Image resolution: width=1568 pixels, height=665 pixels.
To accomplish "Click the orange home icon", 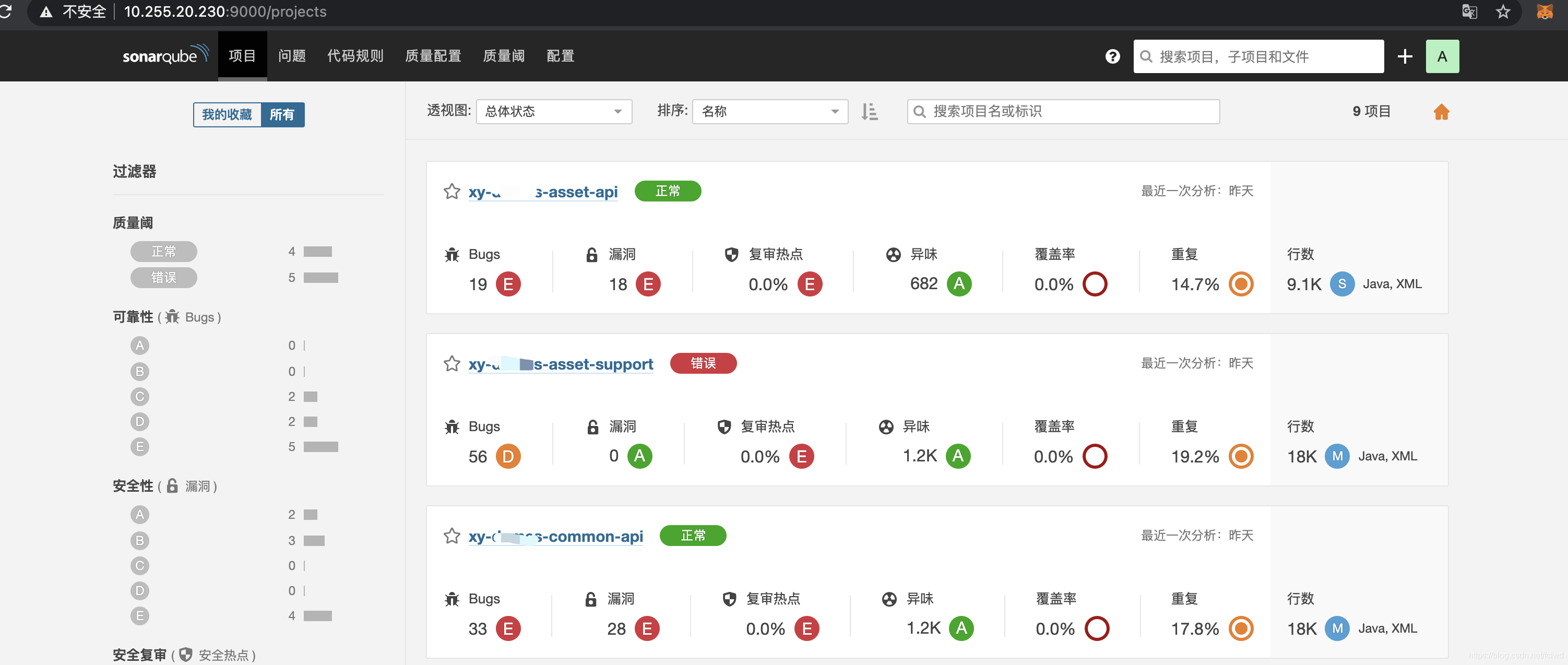I will point(1441,112).
